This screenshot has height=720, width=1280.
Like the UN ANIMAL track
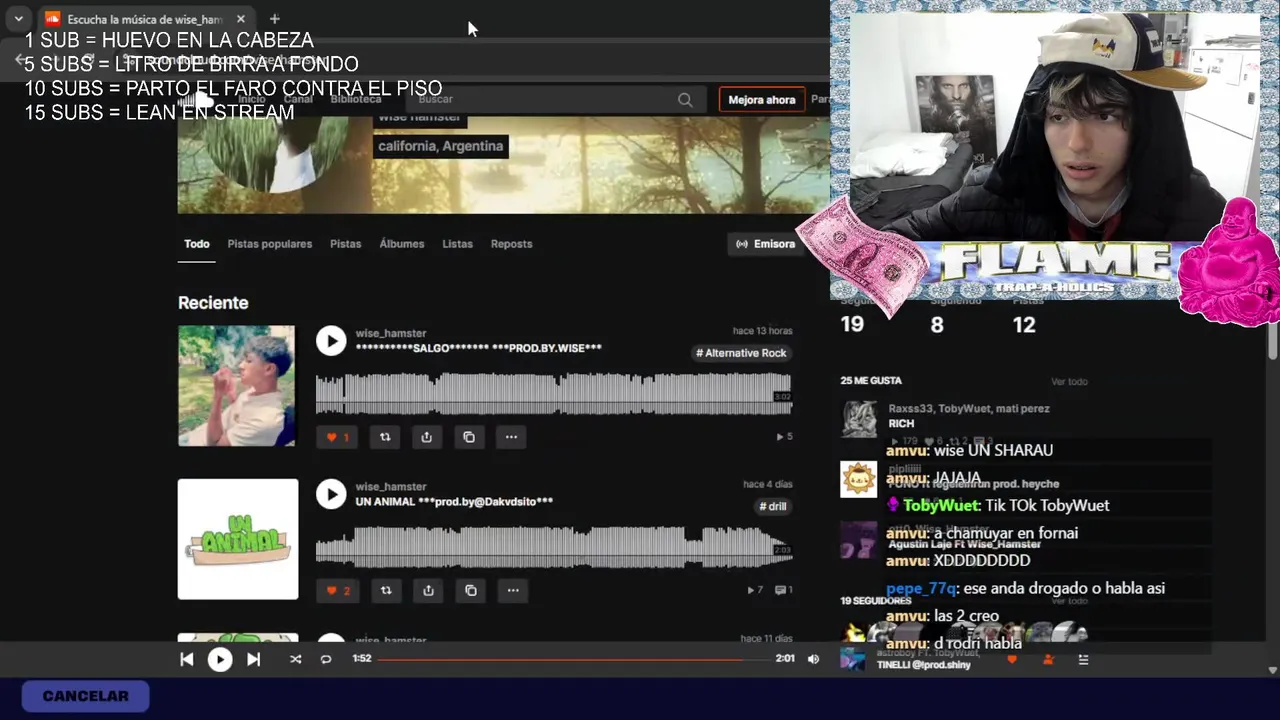pyautogui.click(x=338, y=590)
